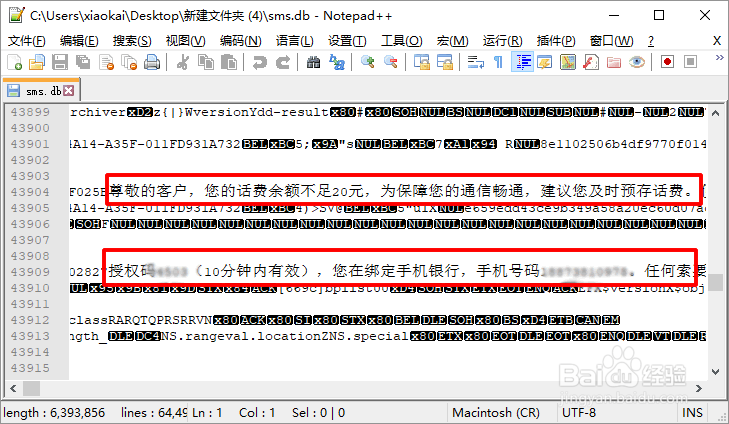Zoom in using the magnifier plus icon
This screenshot has width=729, height=424.
[x=367, y=62]
